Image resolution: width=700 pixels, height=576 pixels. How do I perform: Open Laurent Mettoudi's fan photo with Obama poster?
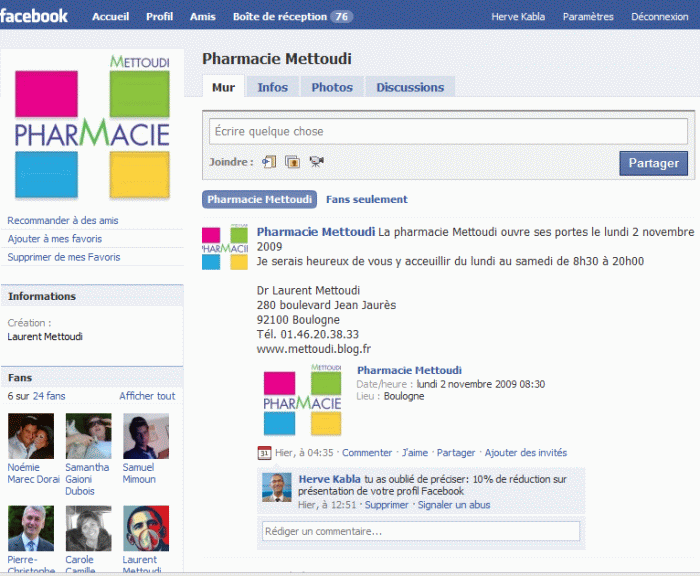tap(146, 528)
